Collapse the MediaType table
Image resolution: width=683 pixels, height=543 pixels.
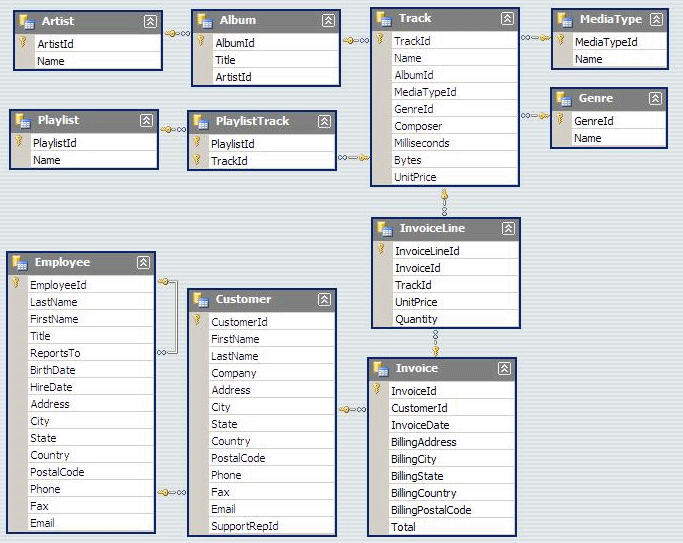656,19
